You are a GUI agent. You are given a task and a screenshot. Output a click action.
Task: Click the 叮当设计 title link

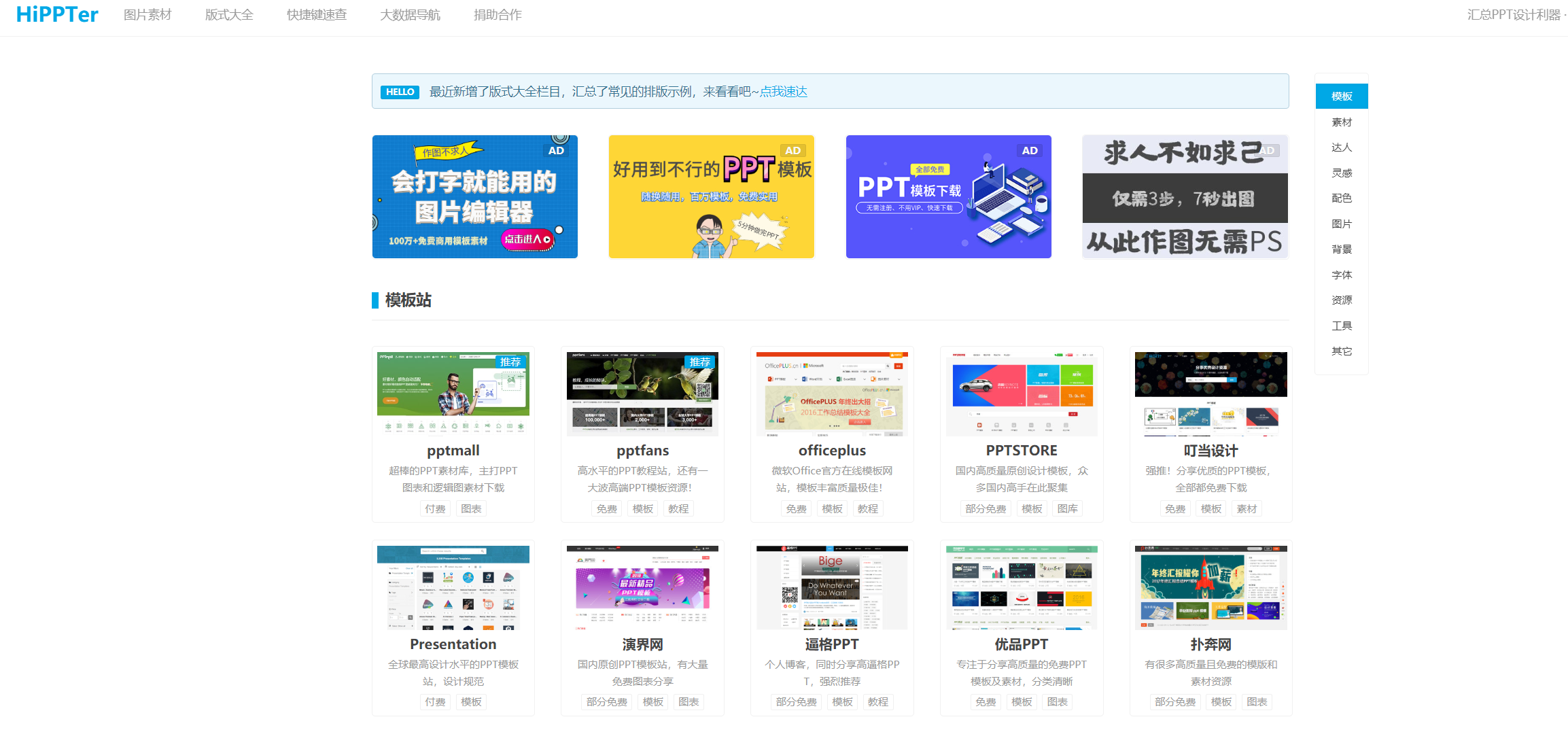(1211, 451)
